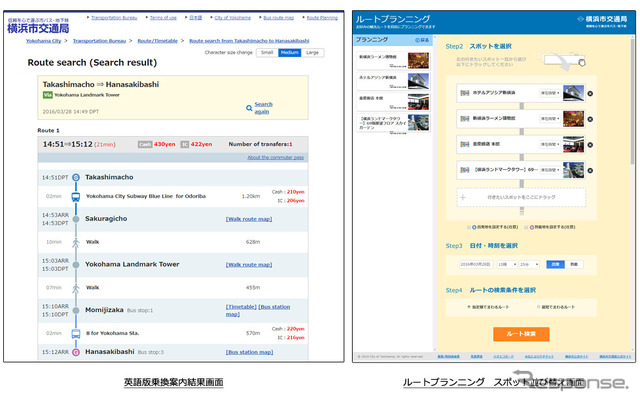Set character size to Medium
This screenshot has width=640, height=402.
click(290, 53)
